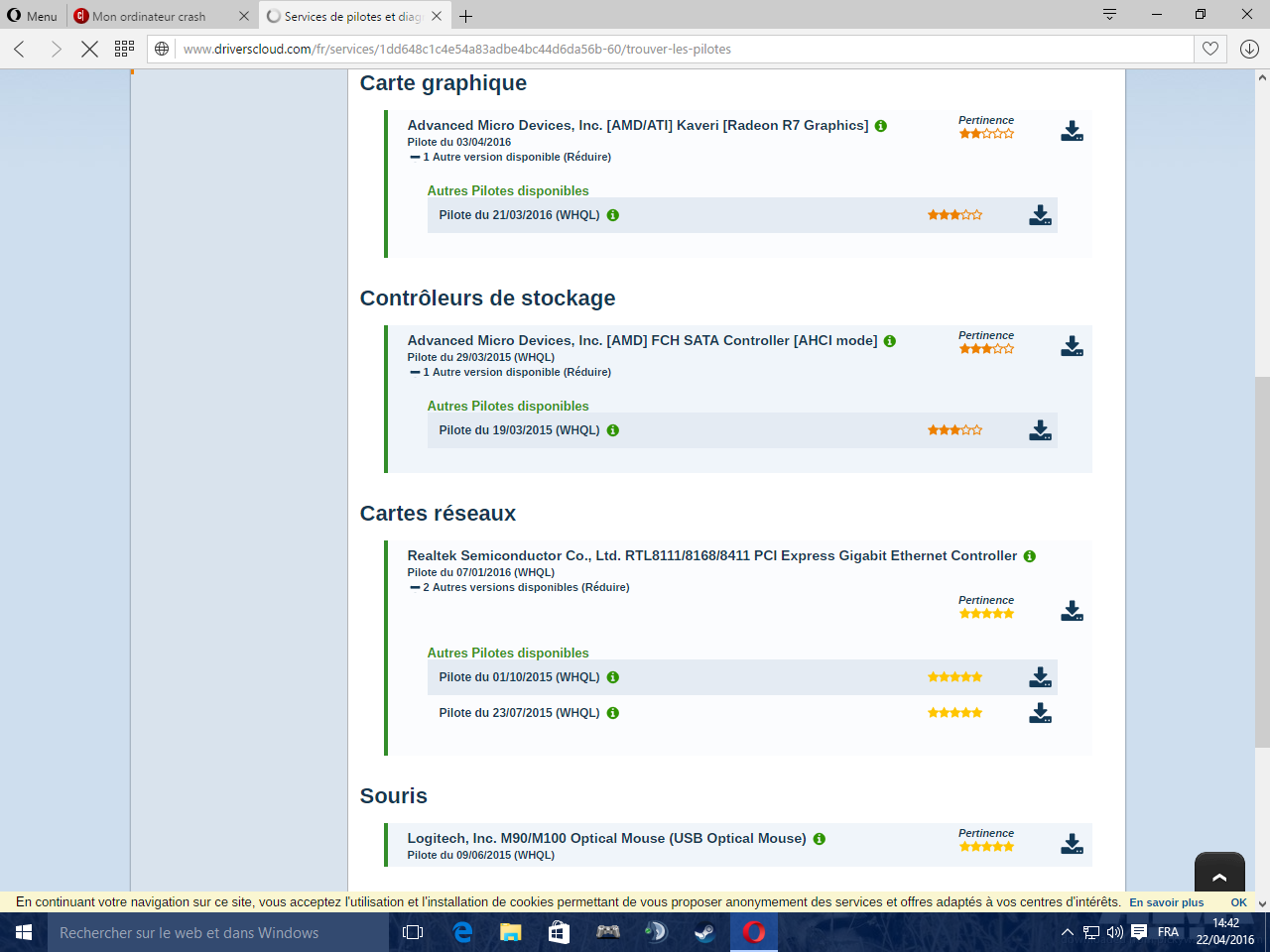The image size is (1270, 952).
Task: Open info for Logitech M90/M100 mouse
Action: 820,839
